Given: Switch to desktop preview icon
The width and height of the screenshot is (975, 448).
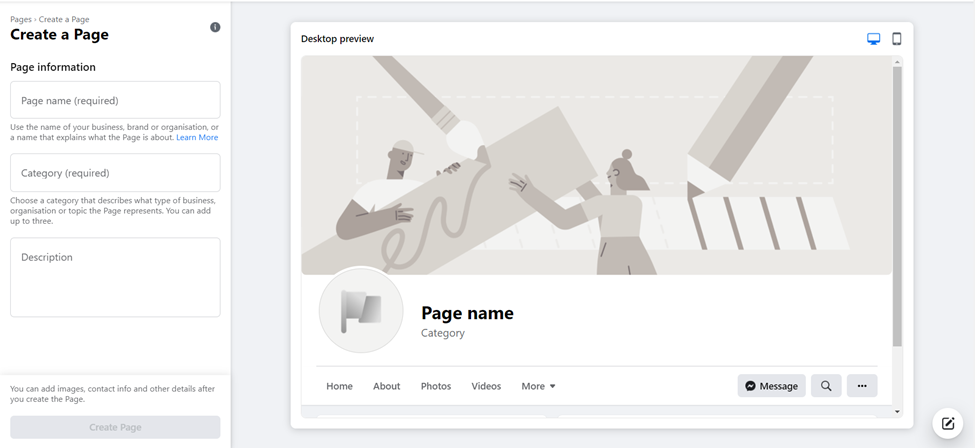Looking at the screenshot, I should (x=874, y=39).
